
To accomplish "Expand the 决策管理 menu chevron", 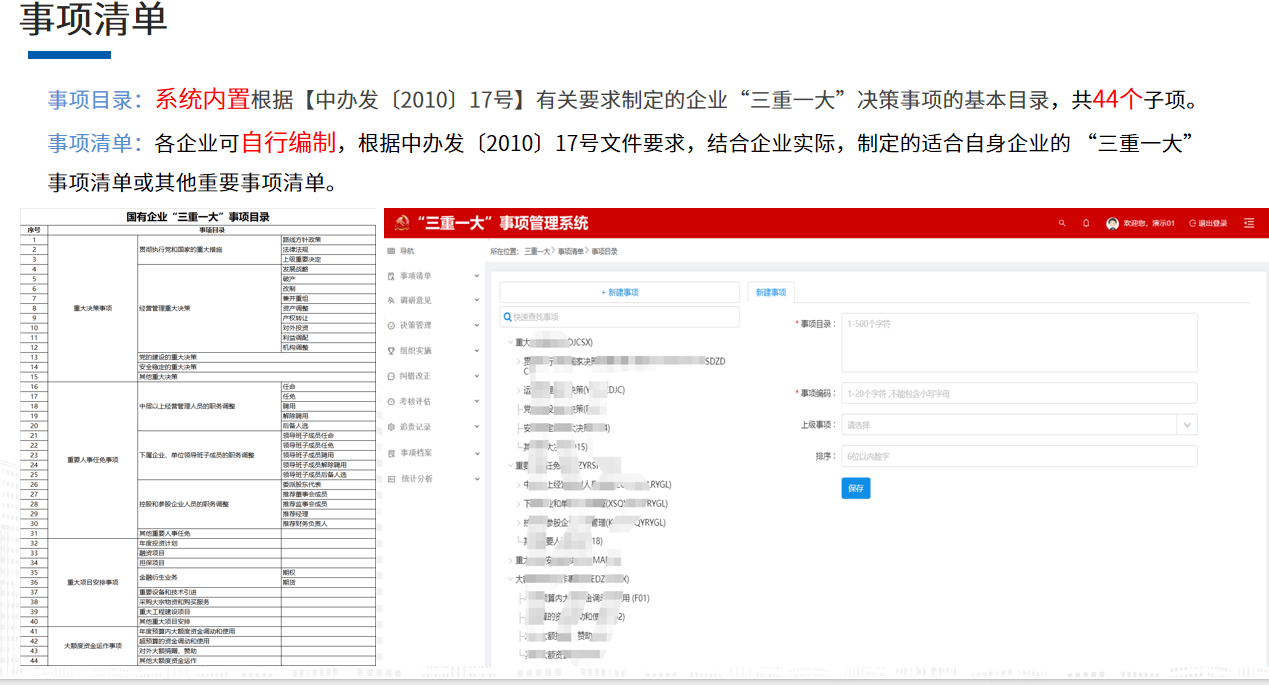I will [476, 325].
